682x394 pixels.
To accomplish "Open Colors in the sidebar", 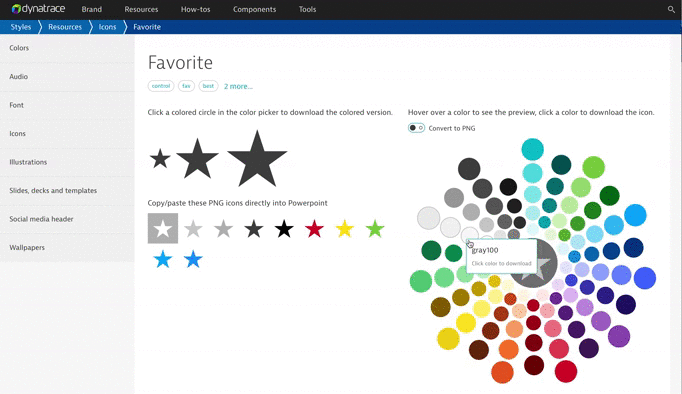I will click(x=67, y=48).
